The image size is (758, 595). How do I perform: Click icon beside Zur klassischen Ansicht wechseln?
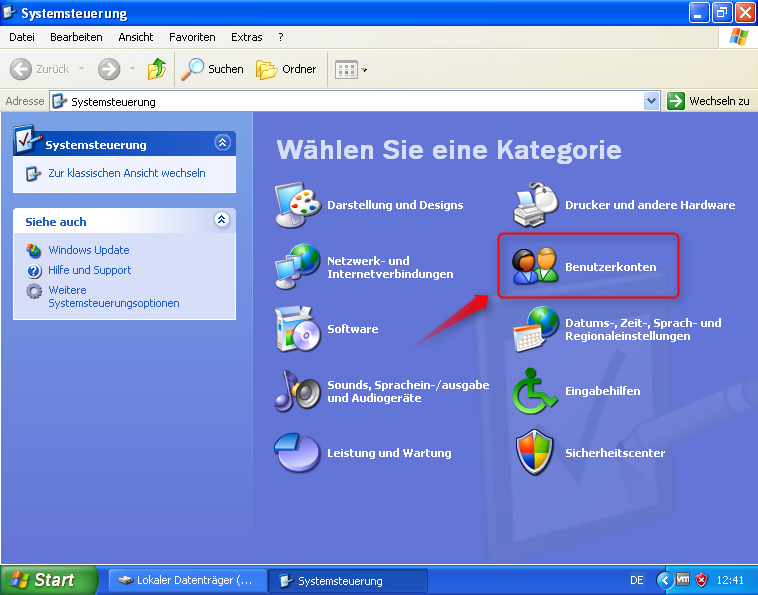33,174
